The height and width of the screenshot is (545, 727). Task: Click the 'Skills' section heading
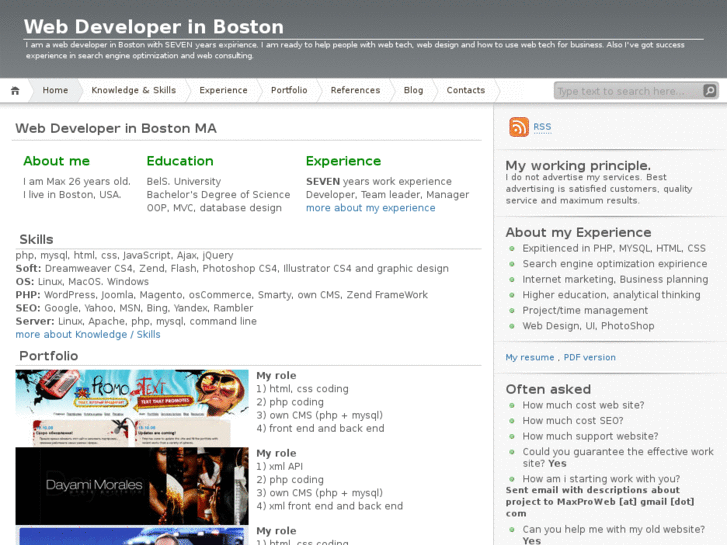[x=36, y=239]
